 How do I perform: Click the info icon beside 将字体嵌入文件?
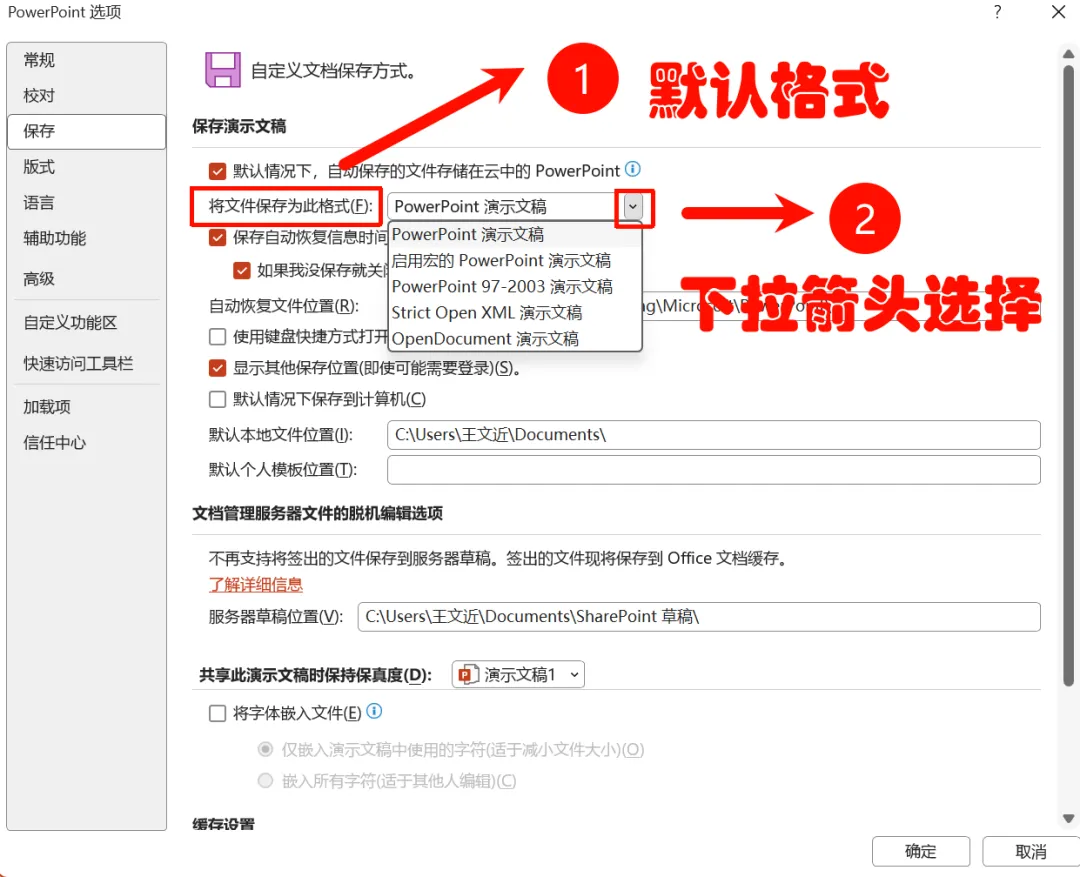coord(374,711)
